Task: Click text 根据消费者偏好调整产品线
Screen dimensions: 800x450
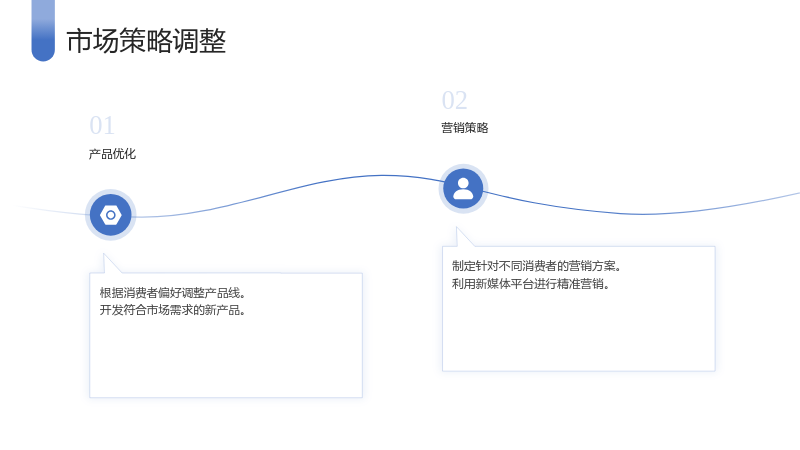Action: pyautogui.click(x=172, y=293)
